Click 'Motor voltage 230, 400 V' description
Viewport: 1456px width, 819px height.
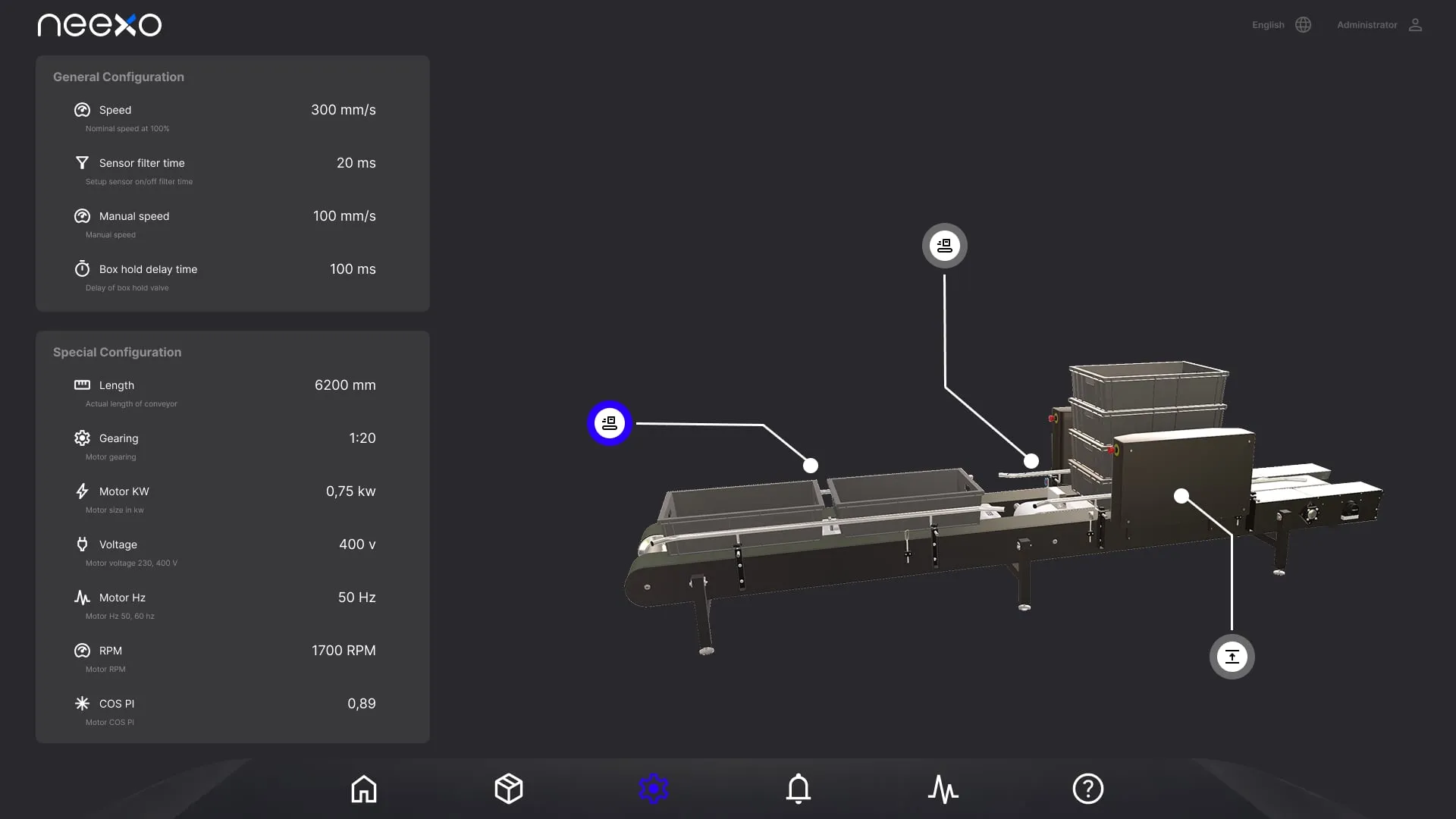click(x=131, y=563)
